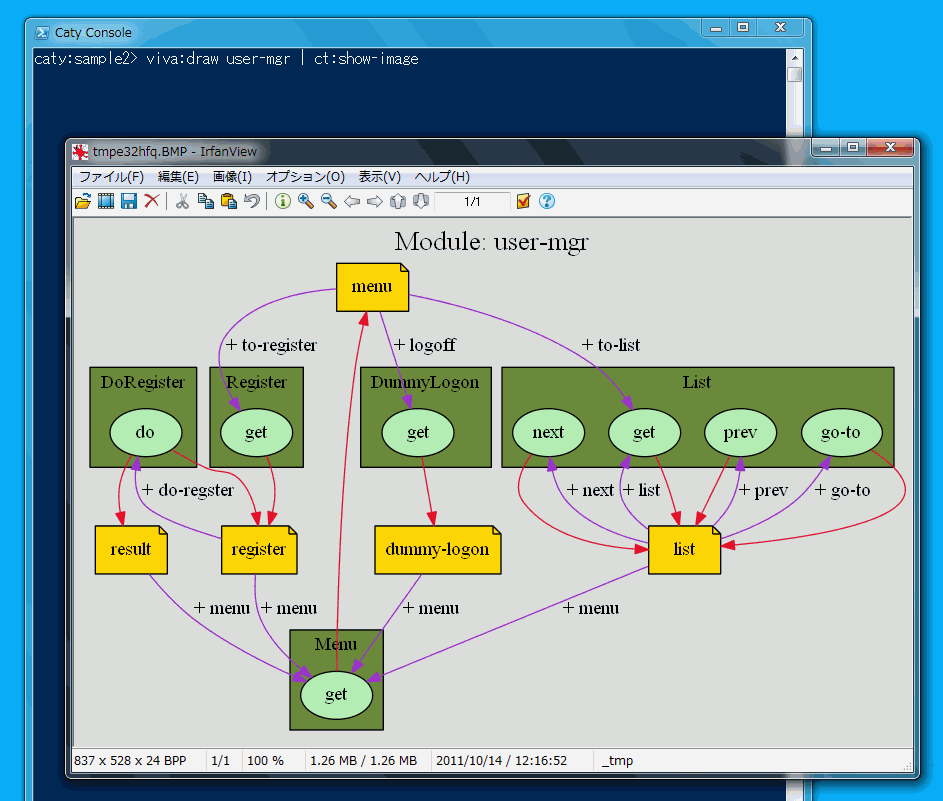Image resolution: width=943 pixels, height=801 pixels.
Task: Click the Copy icon in toolbar
Action: coord(205,202)
